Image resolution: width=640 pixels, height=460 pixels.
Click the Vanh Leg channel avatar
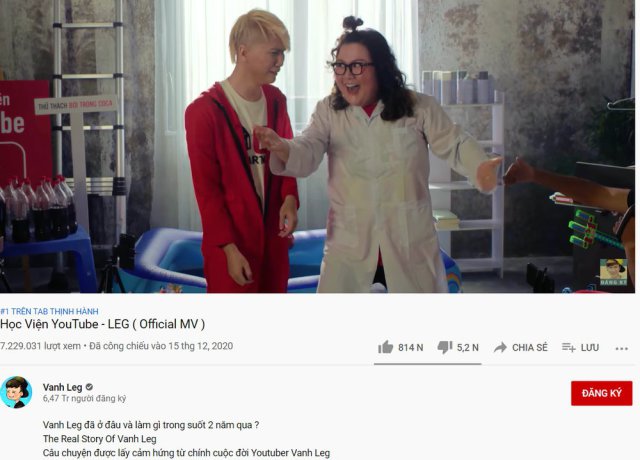16,392
